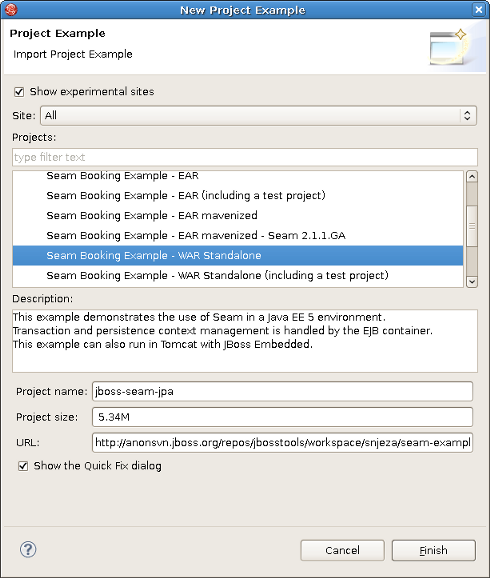Click the URL field with anonsvn.jboss.org address
The width and height of the screenshot is (490, 578).
click(x=282, y=442)
